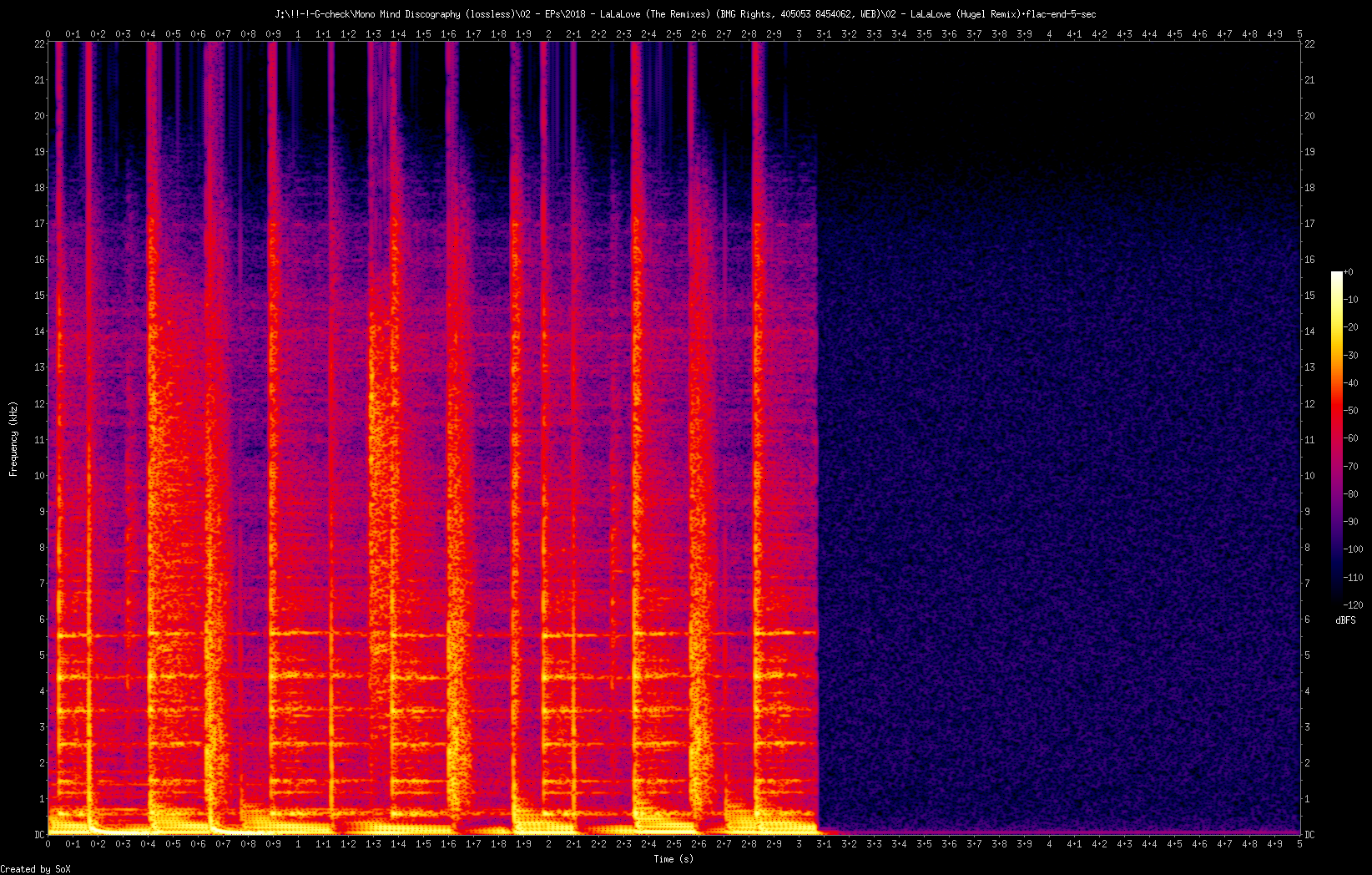Click the "Frequency (kHz)" axis label
Image resolution: width=1372 pixels, height=875 pixels.
coord(13,439)
